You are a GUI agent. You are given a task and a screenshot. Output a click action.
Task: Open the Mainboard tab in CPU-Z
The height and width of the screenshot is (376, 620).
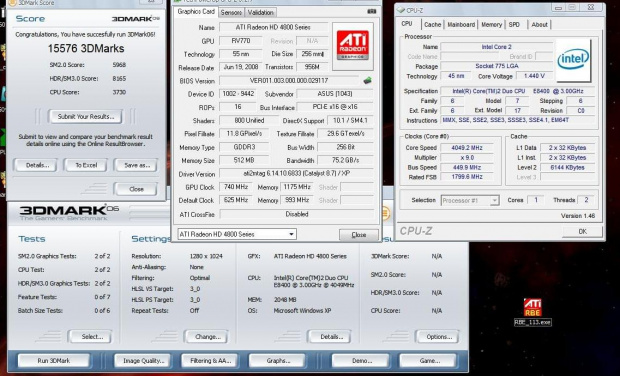coord(461,25)
